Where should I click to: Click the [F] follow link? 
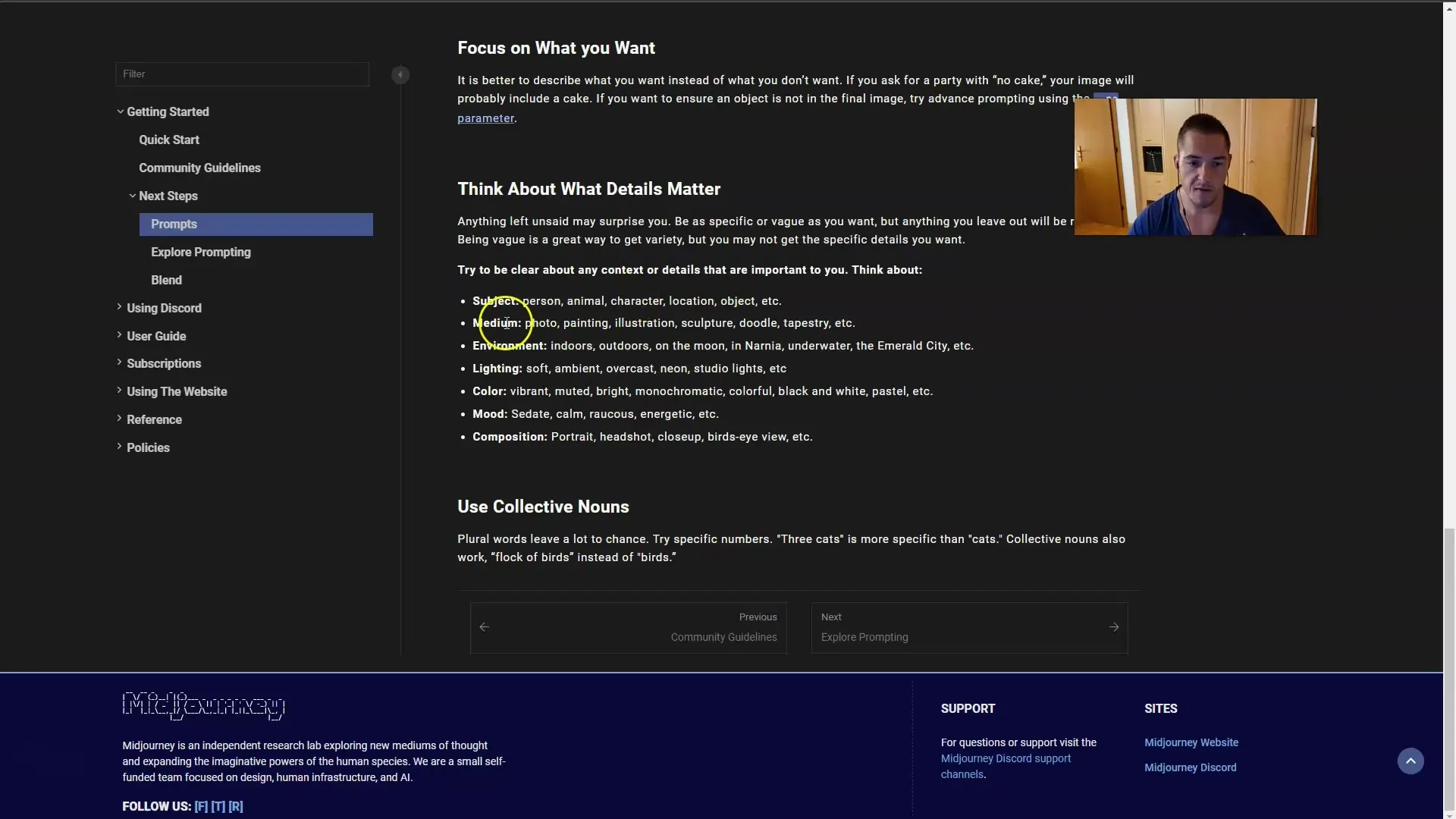(x=201, y=807)
